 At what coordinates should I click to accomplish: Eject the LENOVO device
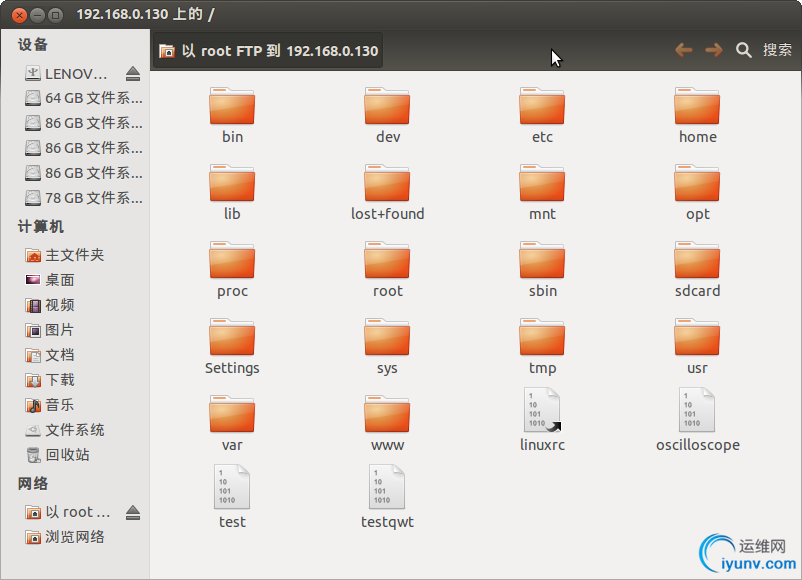pyautogui.click(x=133, y=74)
